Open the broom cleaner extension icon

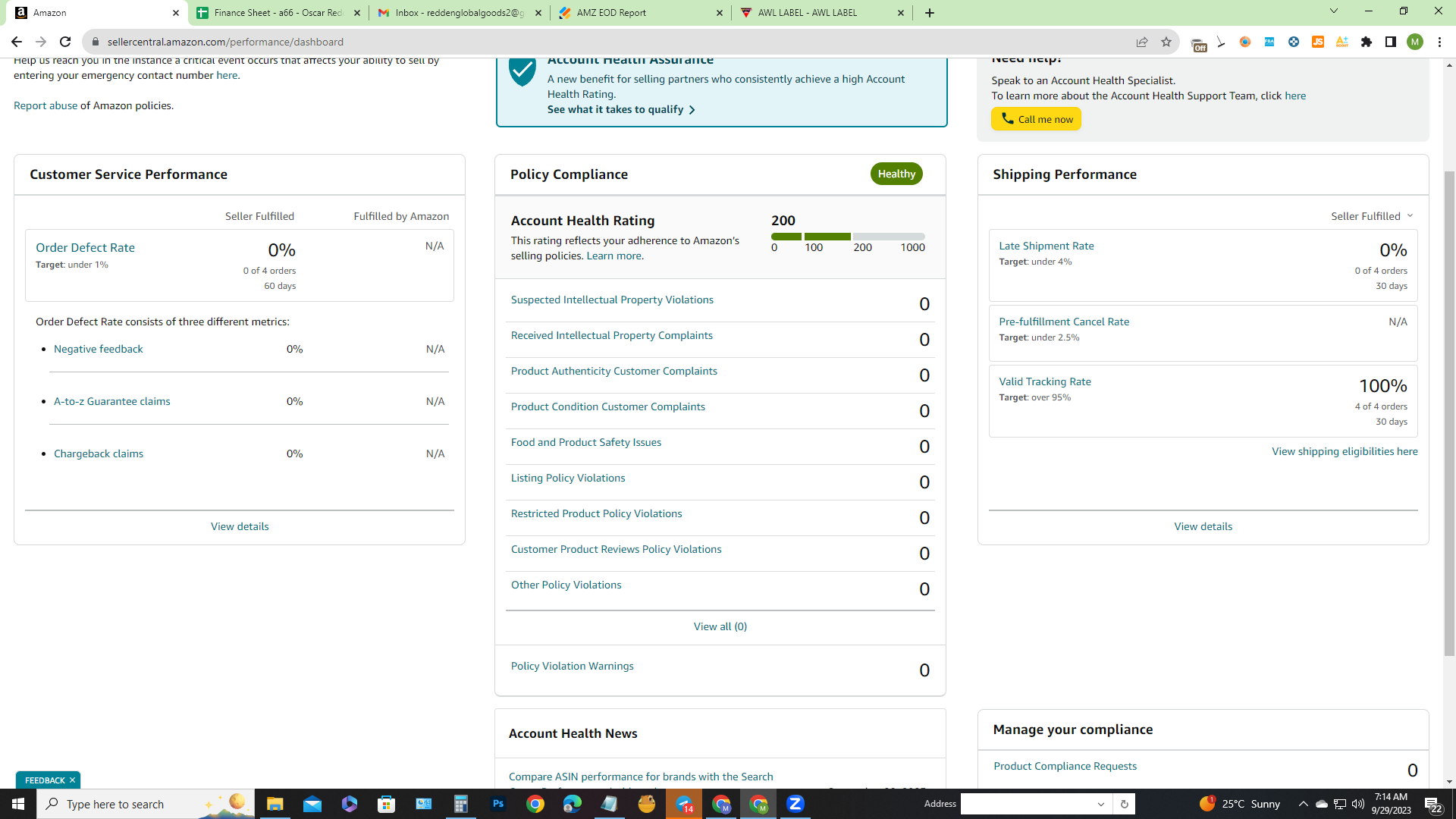1221,42
